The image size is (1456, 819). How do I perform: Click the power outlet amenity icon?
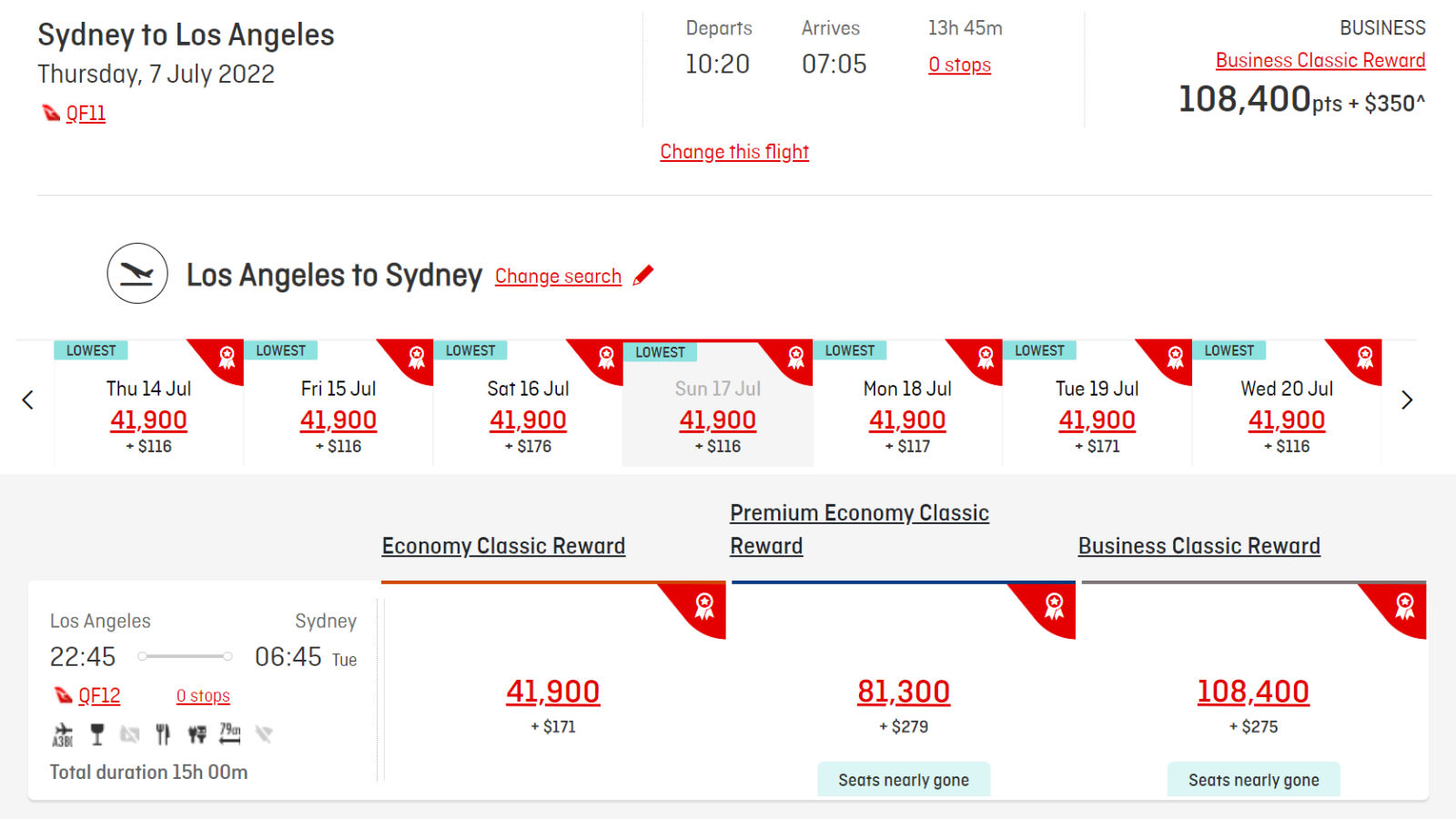(197, 734)
